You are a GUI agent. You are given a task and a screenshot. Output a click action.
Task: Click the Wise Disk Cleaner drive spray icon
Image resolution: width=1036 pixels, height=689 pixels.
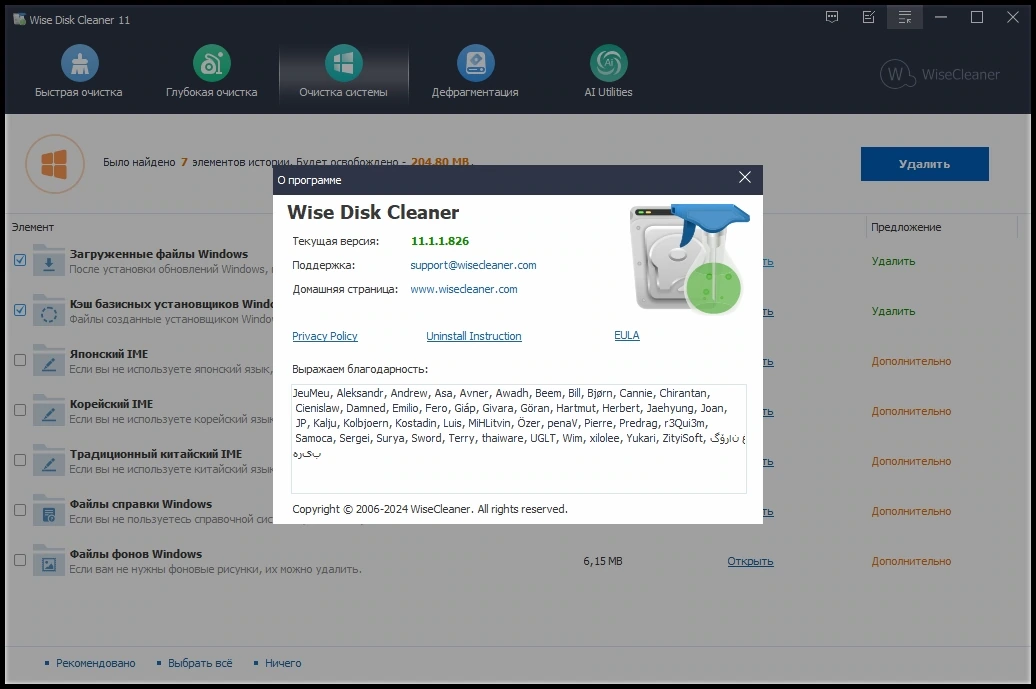tap(689, 259)
